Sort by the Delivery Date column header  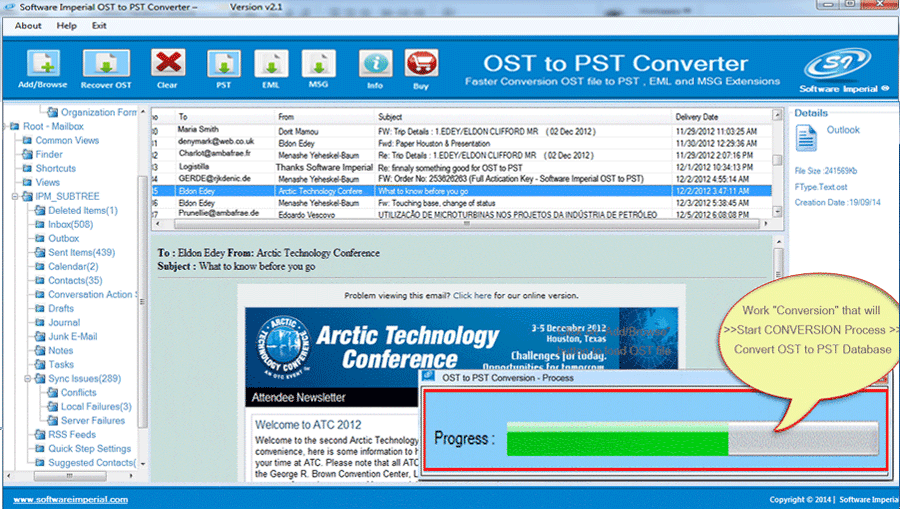click(x=721, y=116)
